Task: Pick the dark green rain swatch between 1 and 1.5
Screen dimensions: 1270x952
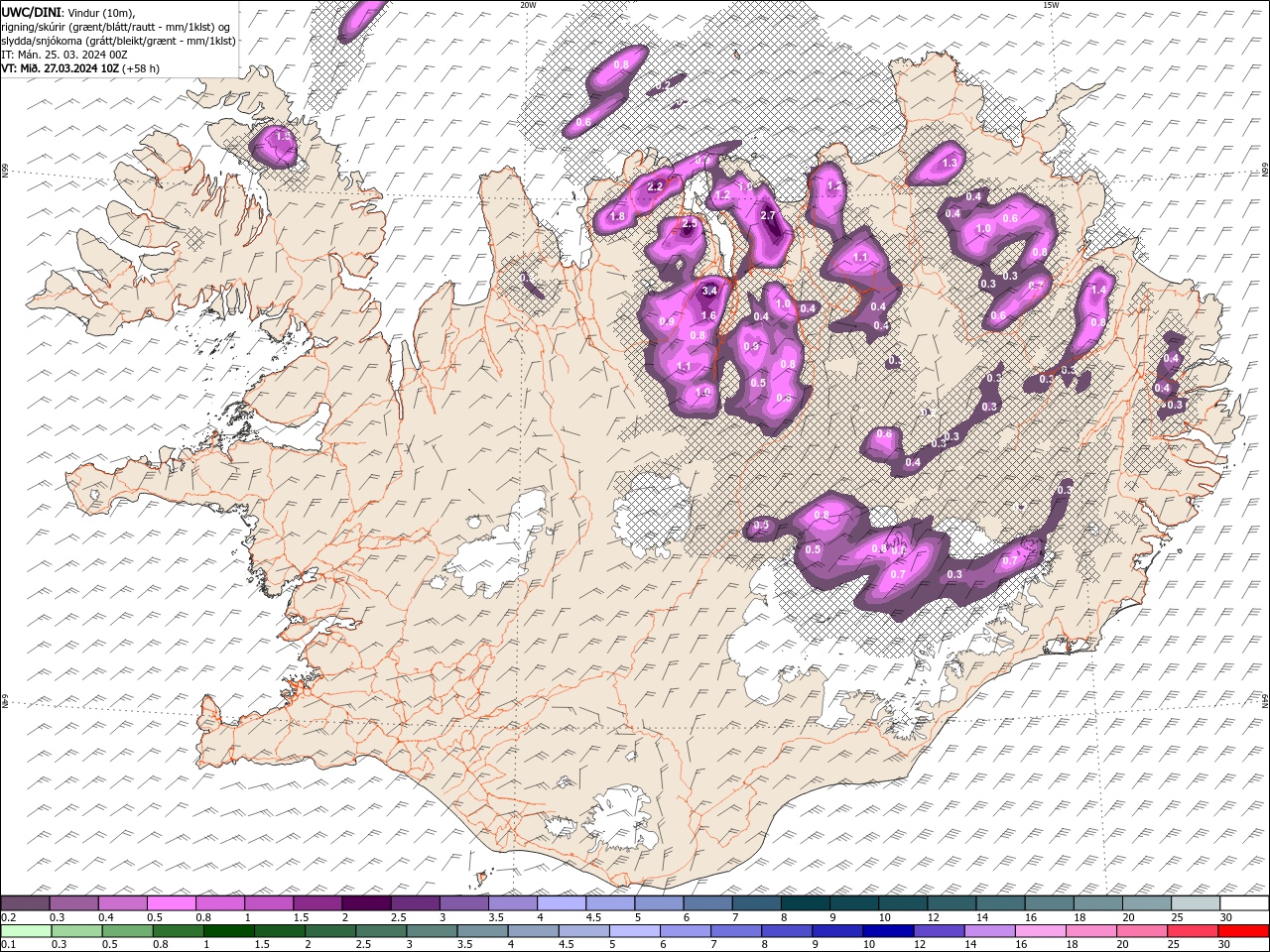Action: coord(228,931)
